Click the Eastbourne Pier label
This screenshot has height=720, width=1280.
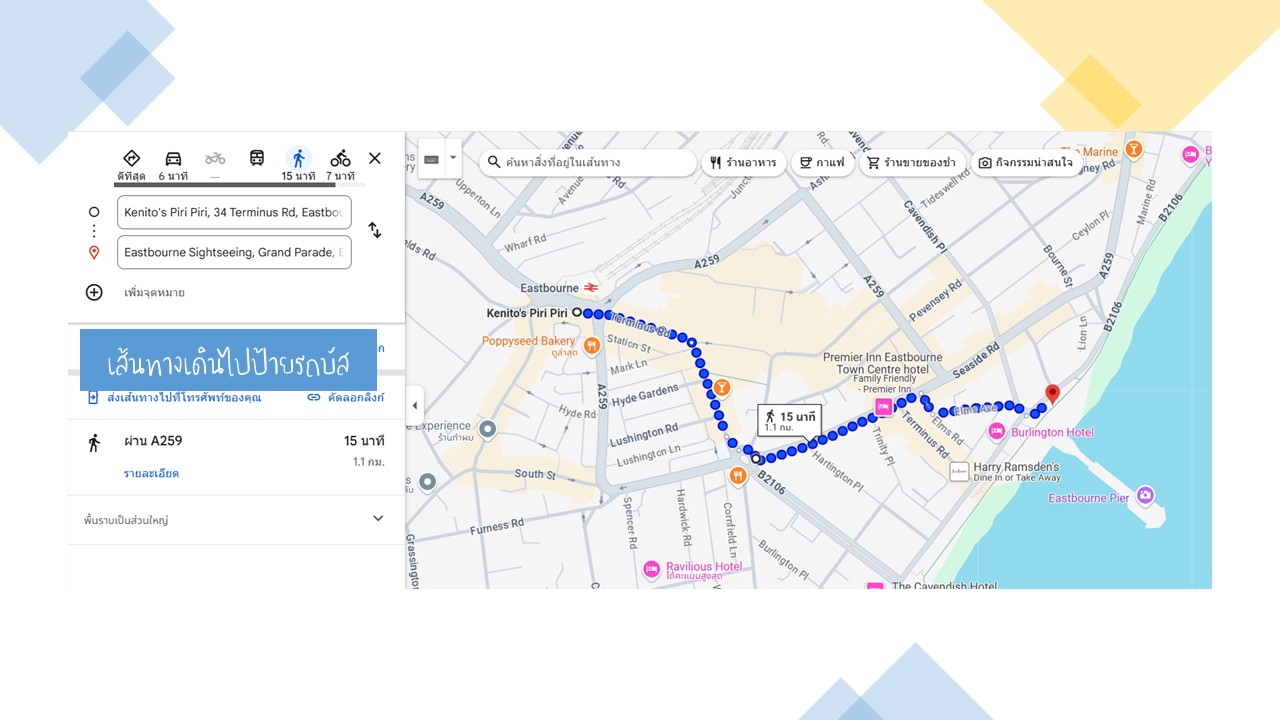(x=1089, y=497)
